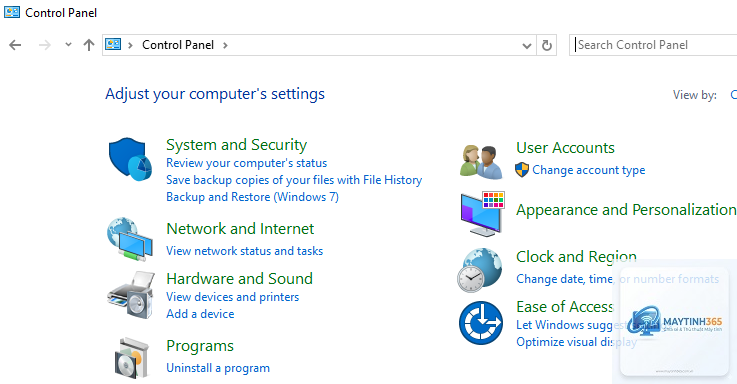Open the Programs category heading
Viewport: 737px width, 384px height.
[x=200, y=346]
